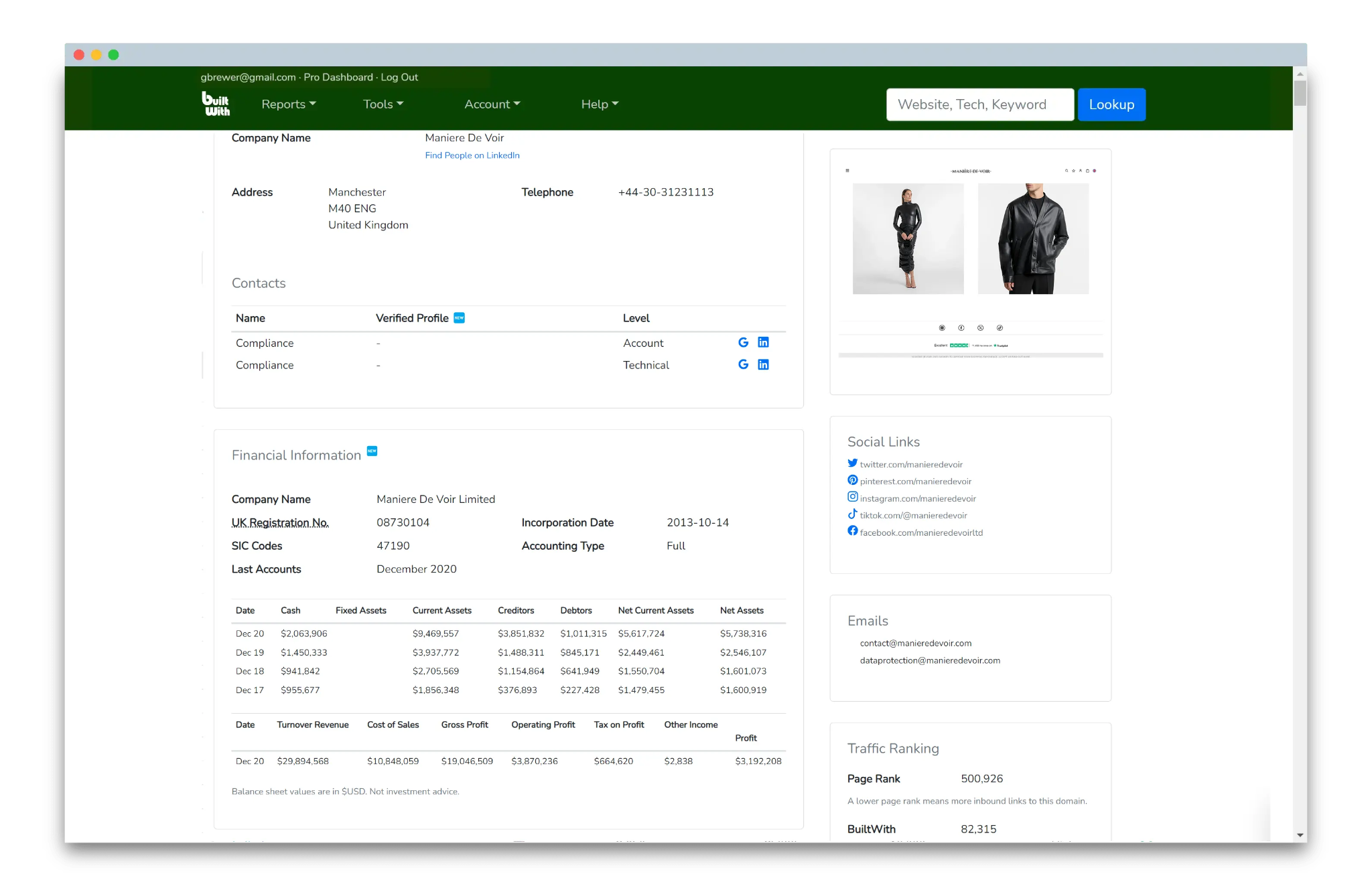This screenshot has width=1372, height=886.
Task: Click the Instagram icon in Social Links
Action: tap(852, 497)
